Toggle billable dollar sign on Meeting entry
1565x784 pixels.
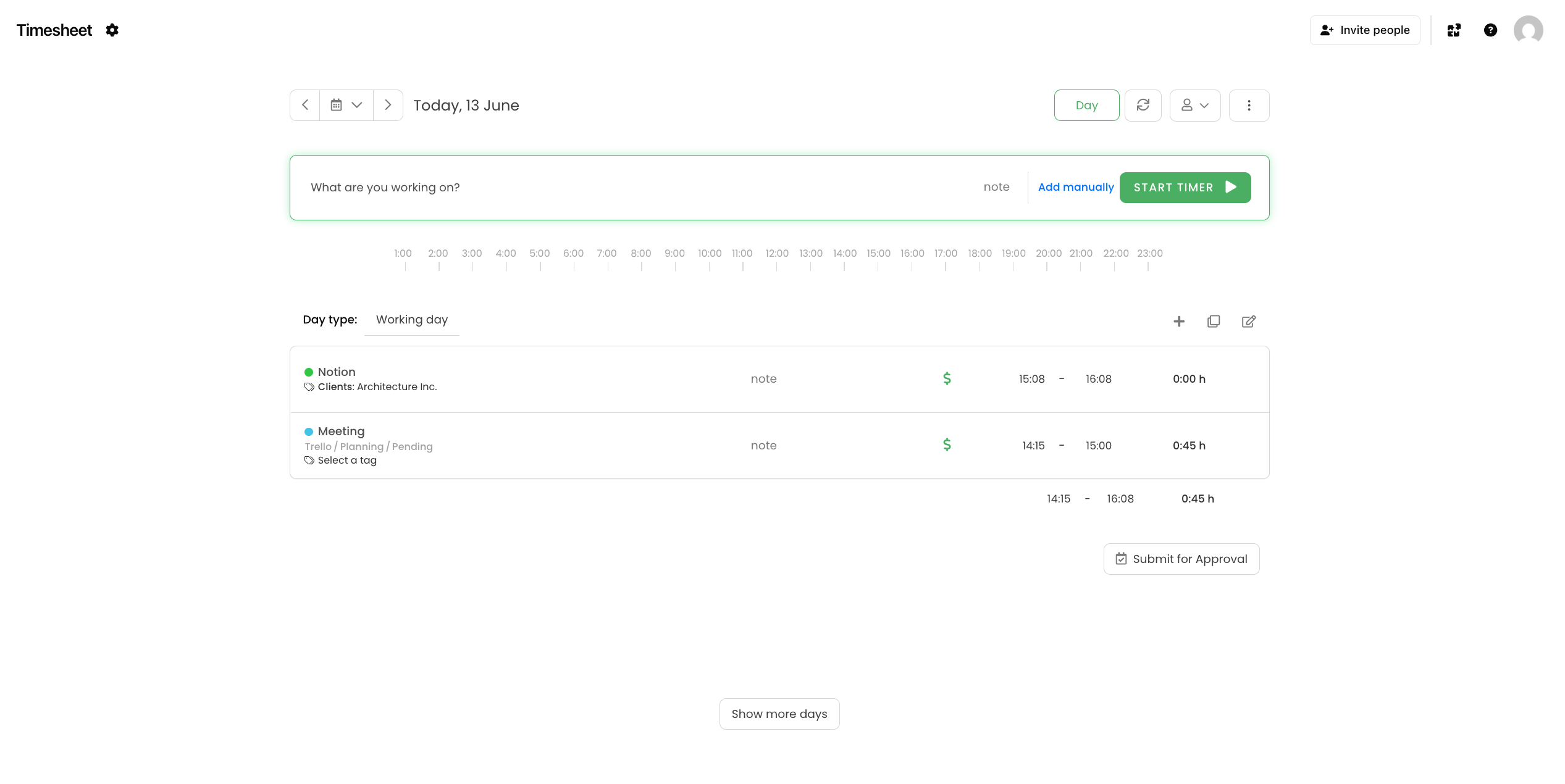point(947,444)
